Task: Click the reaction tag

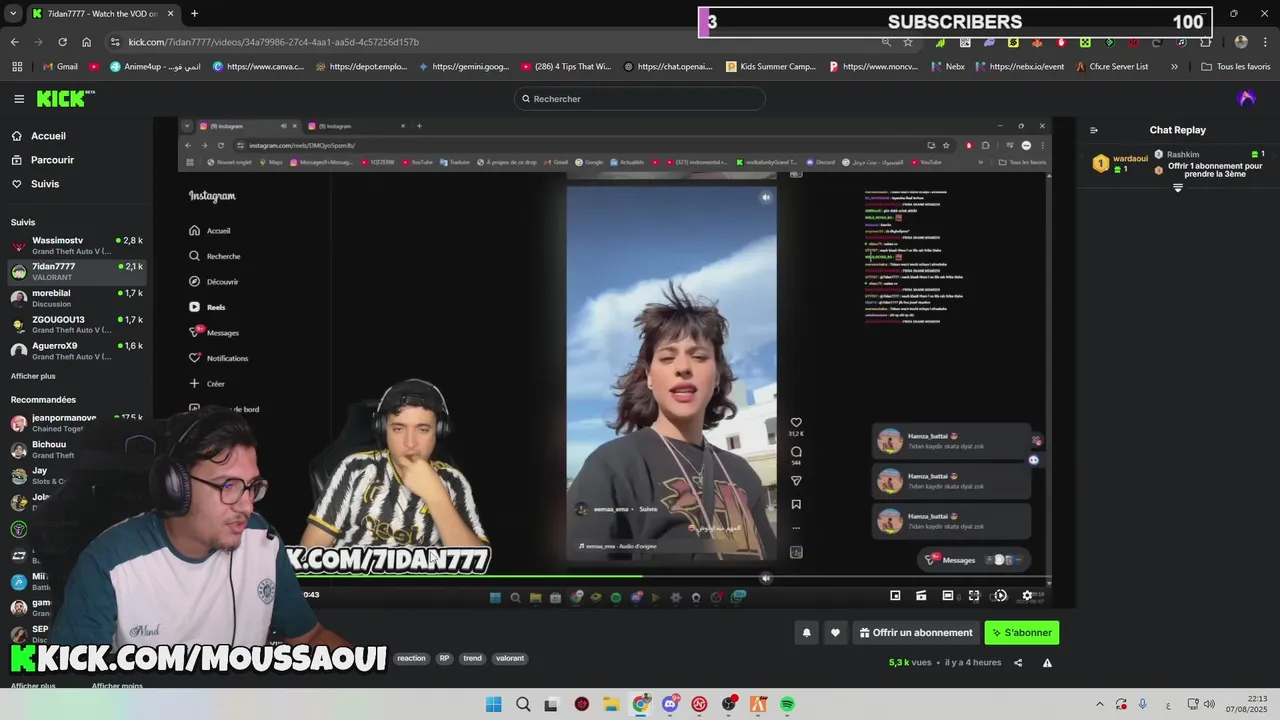Action: pyautogui.click(x=411, y=658)
